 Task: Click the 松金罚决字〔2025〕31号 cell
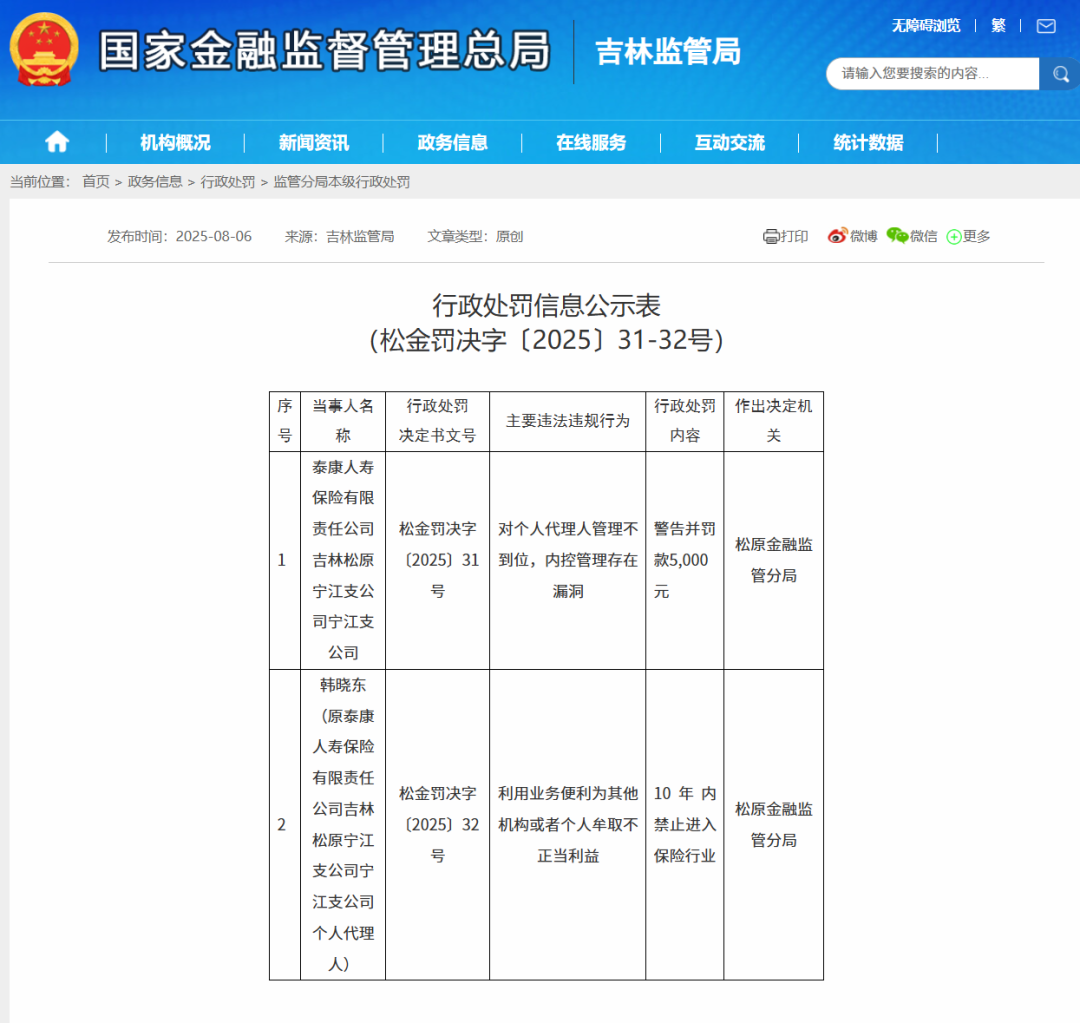(437, 560)
